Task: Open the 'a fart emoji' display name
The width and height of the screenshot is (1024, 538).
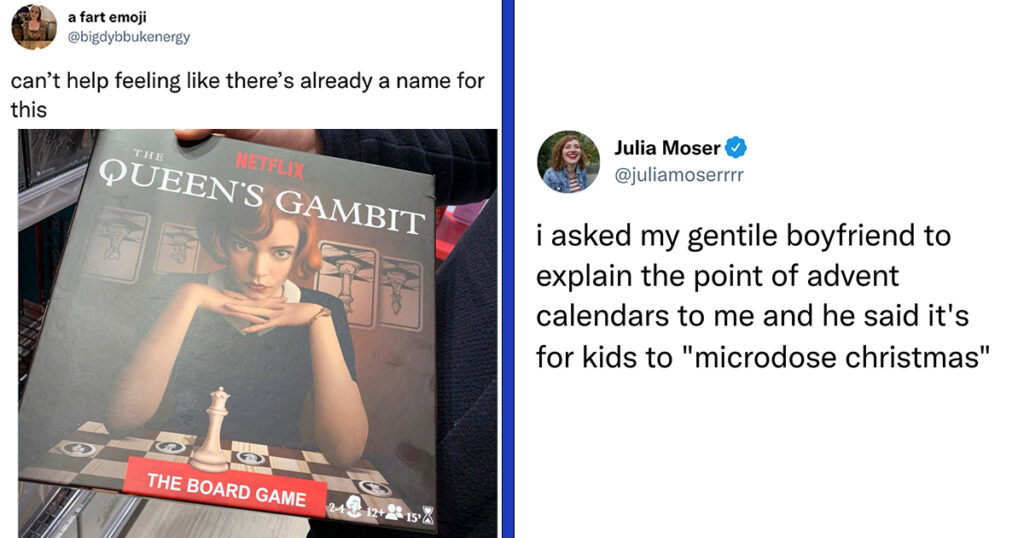Action: click(107, 17)
